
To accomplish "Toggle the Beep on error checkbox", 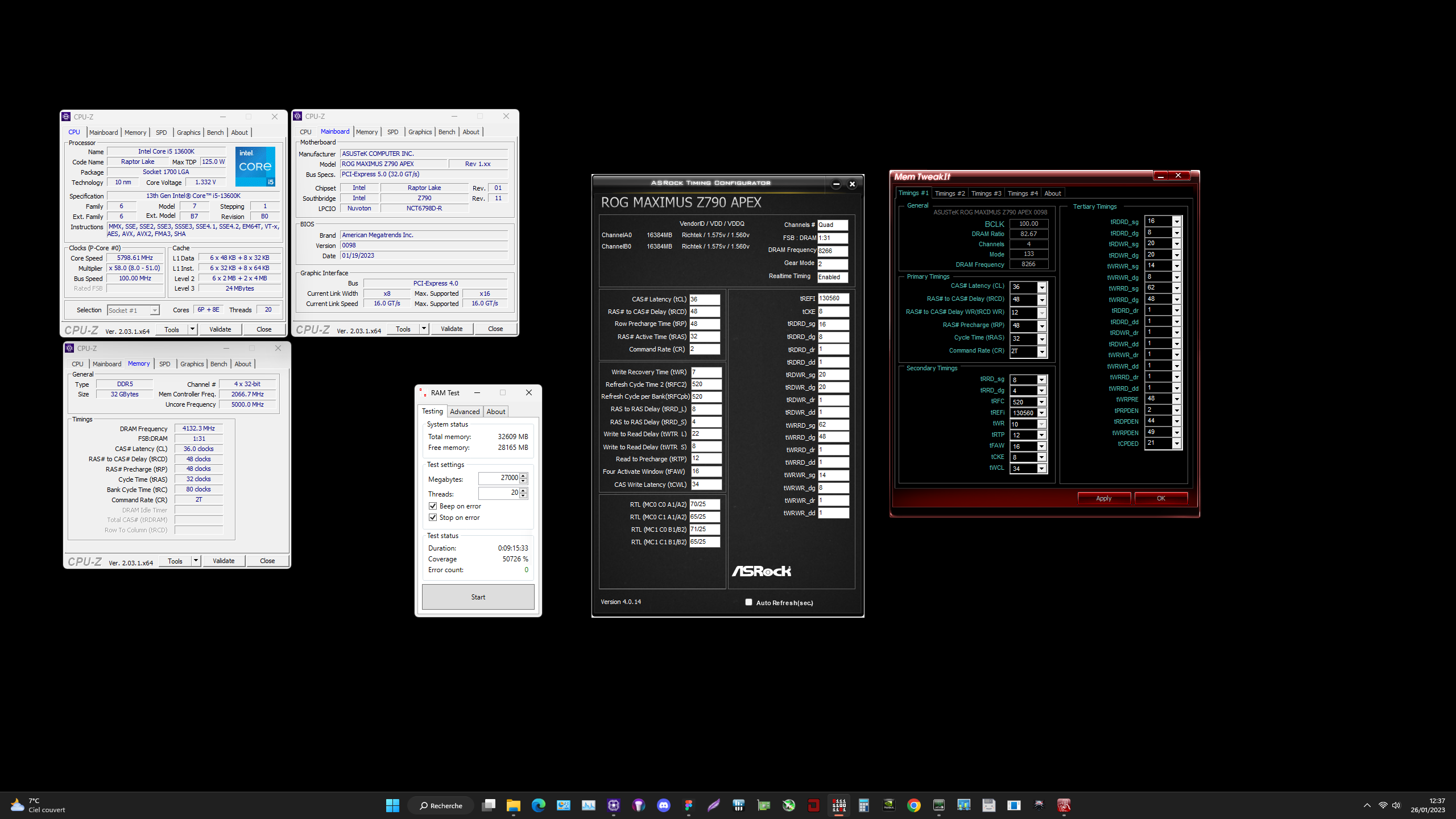I will click(433, 506).
